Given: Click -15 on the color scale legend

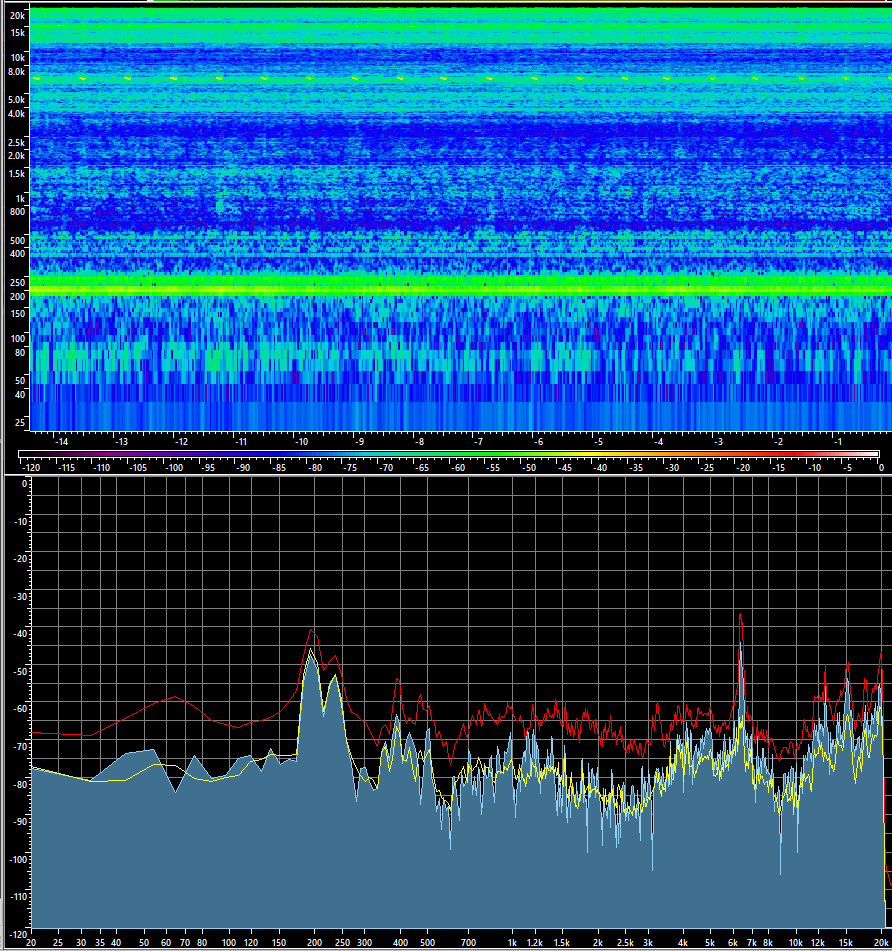Looking at the screenshot, I should (x=778, y=468).
